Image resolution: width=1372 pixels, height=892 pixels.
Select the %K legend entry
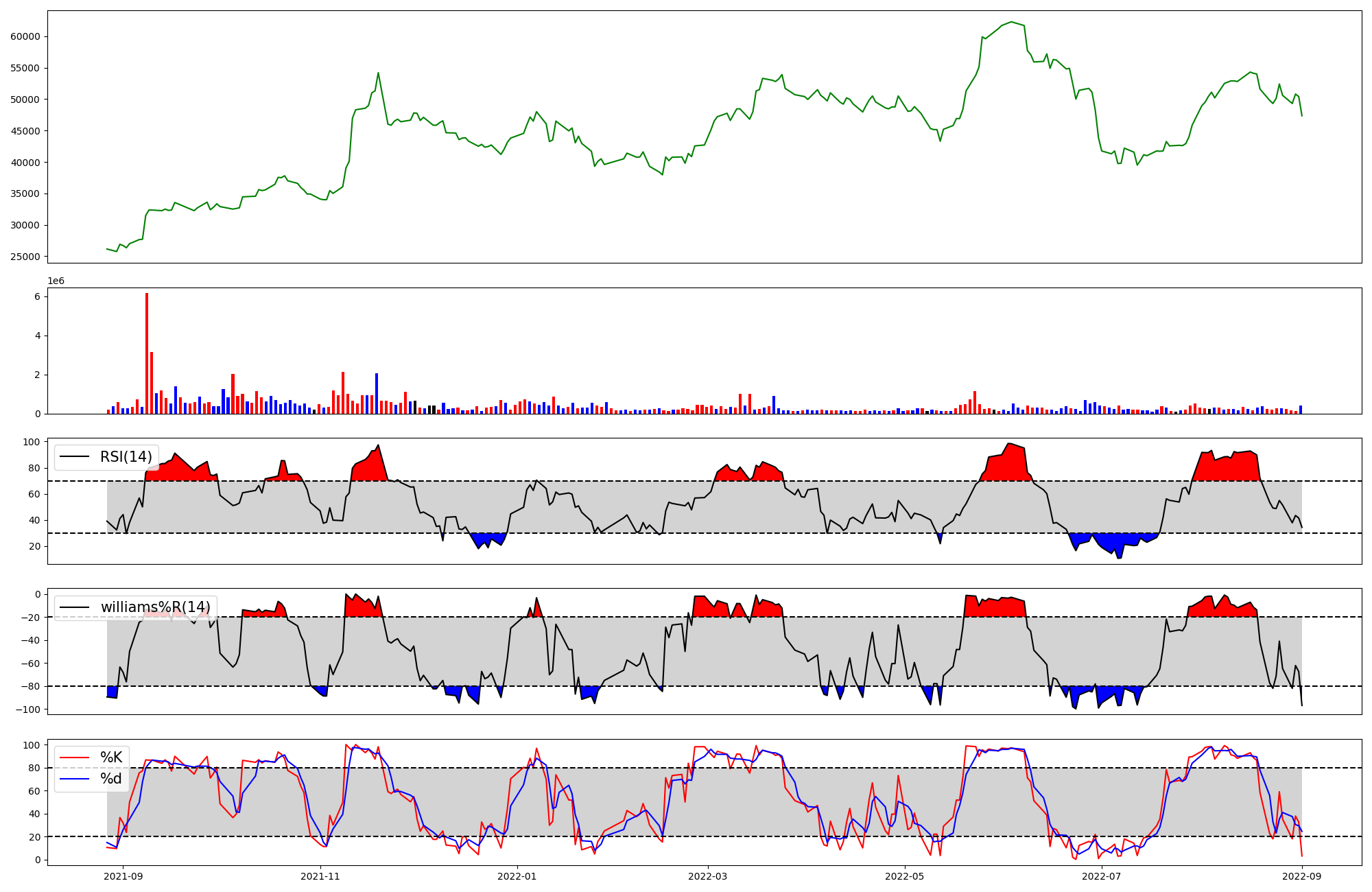point(111,758)
